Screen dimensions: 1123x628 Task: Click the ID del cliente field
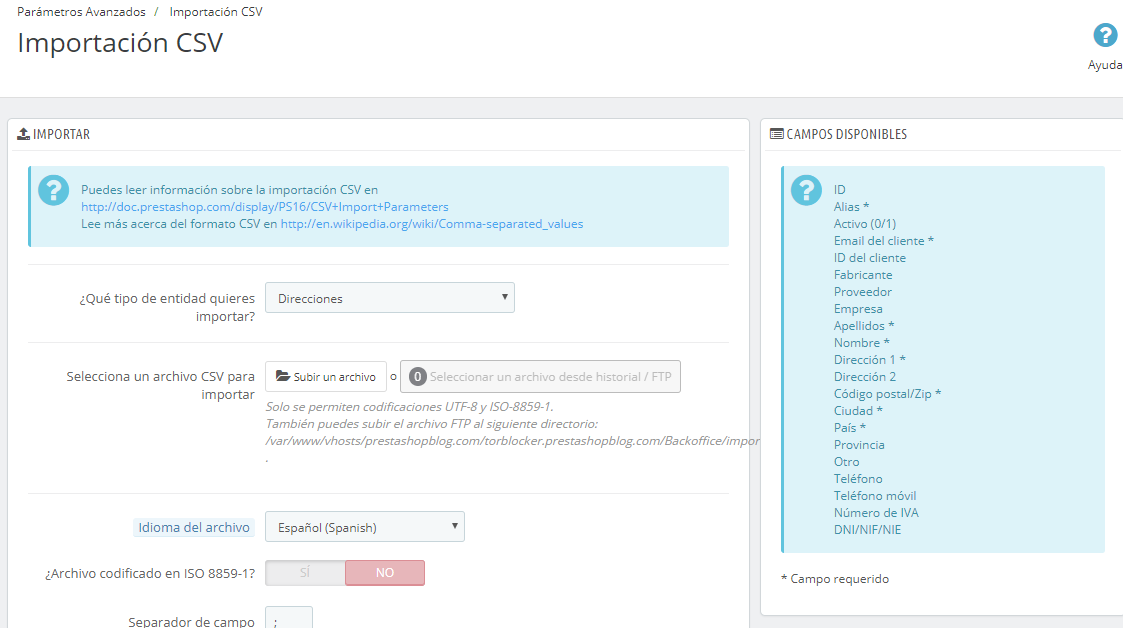tap(869, 258)
